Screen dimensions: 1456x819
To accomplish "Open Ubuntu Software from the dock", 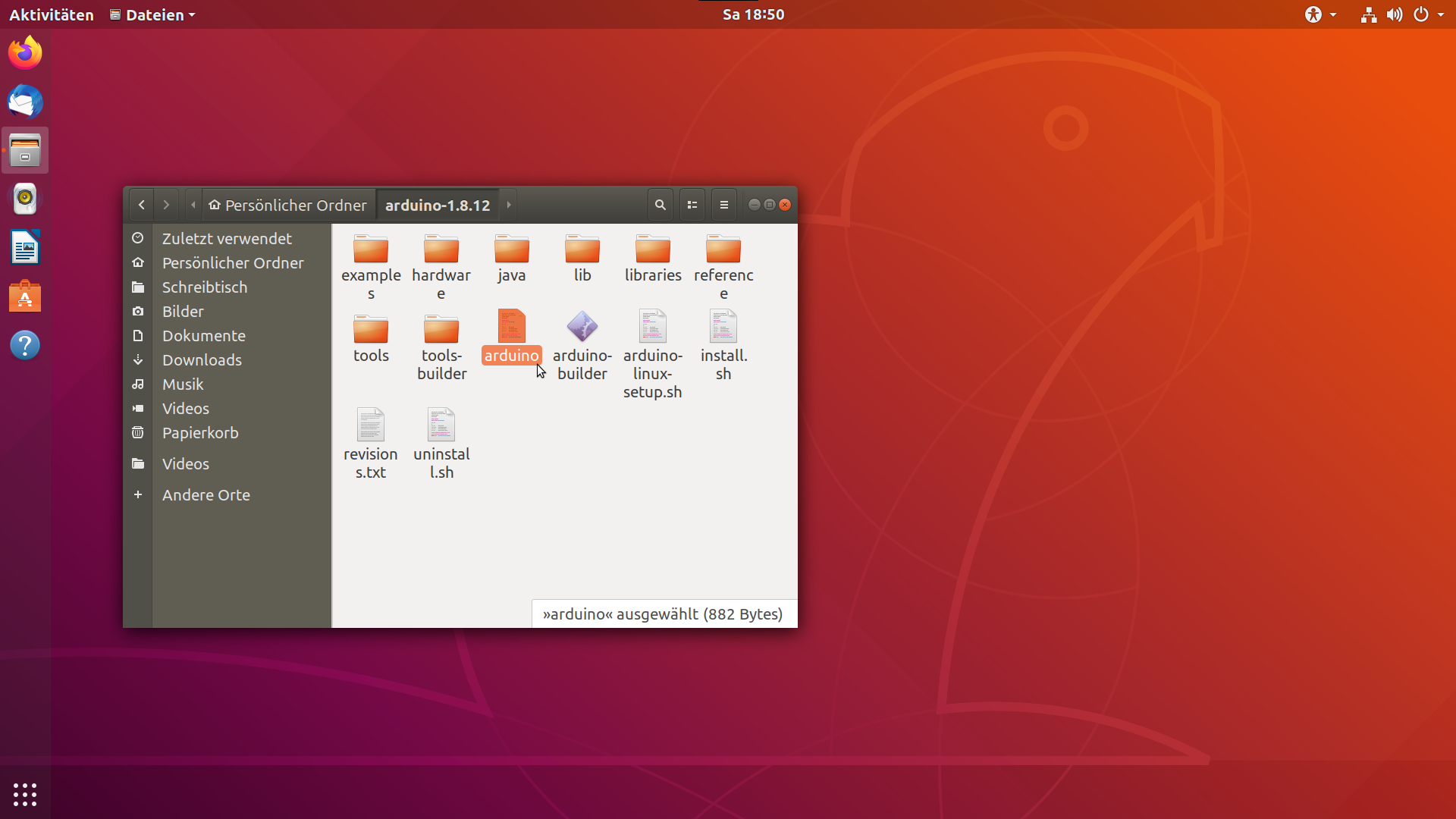I will coord(25,297).
